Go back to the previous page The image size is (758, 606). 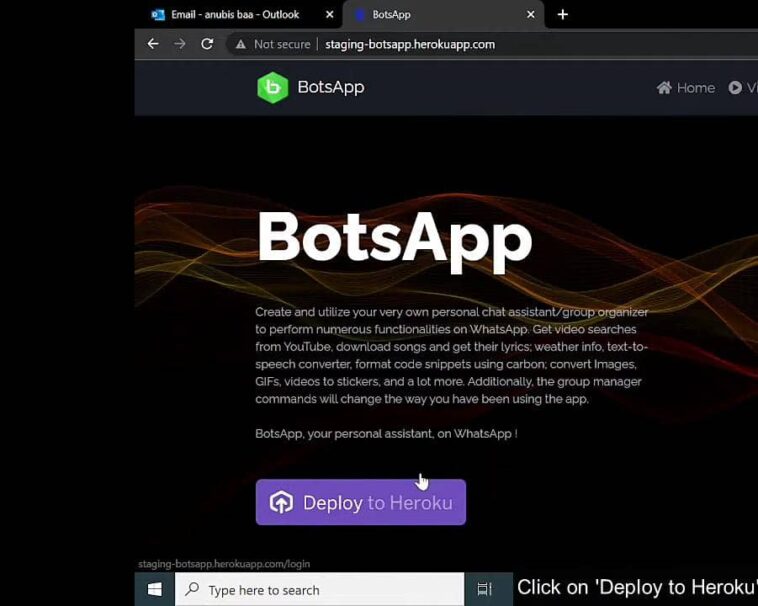pos(153,44)
